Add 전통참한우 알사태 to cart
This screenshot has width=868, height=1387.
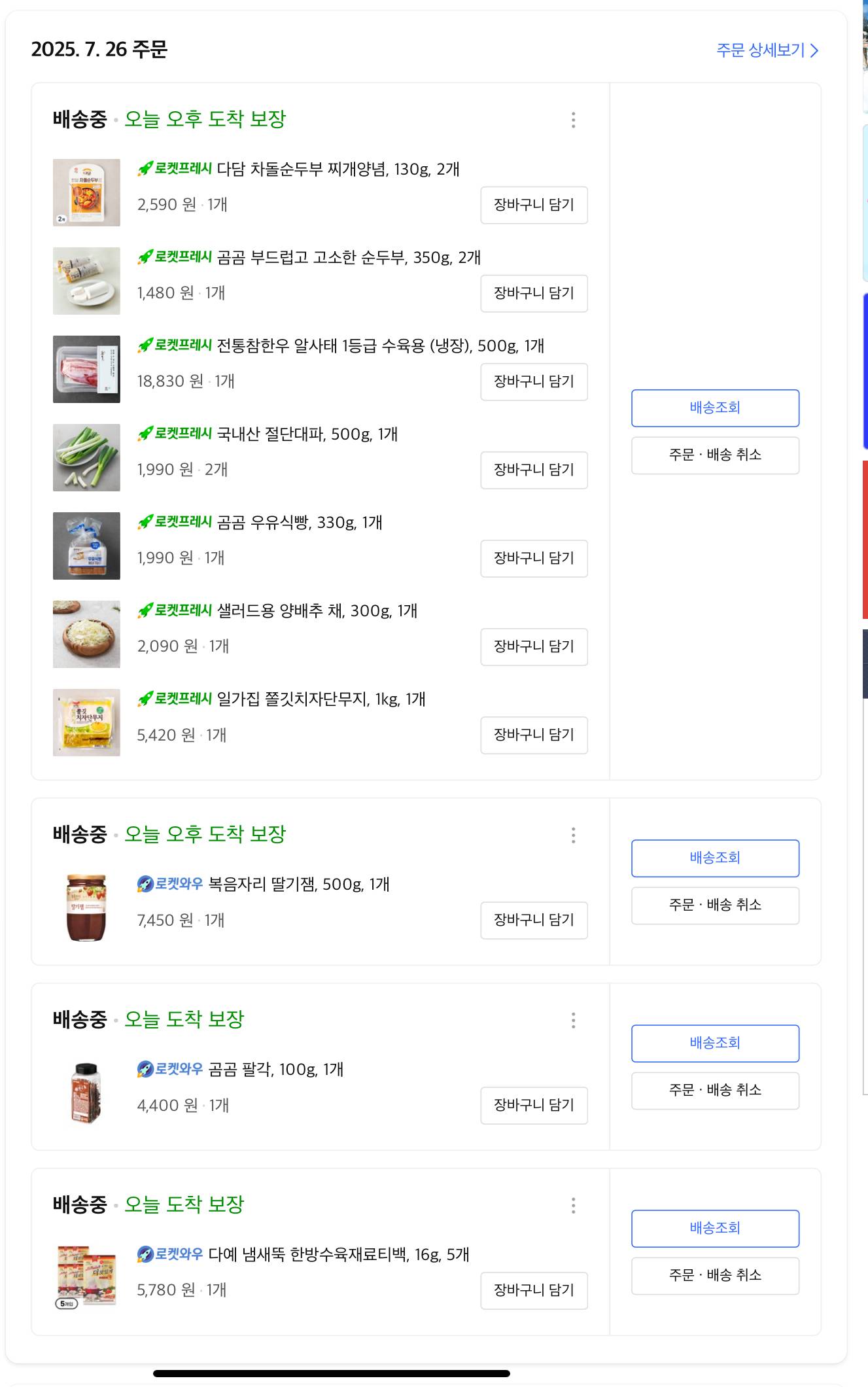coord(534,381)
